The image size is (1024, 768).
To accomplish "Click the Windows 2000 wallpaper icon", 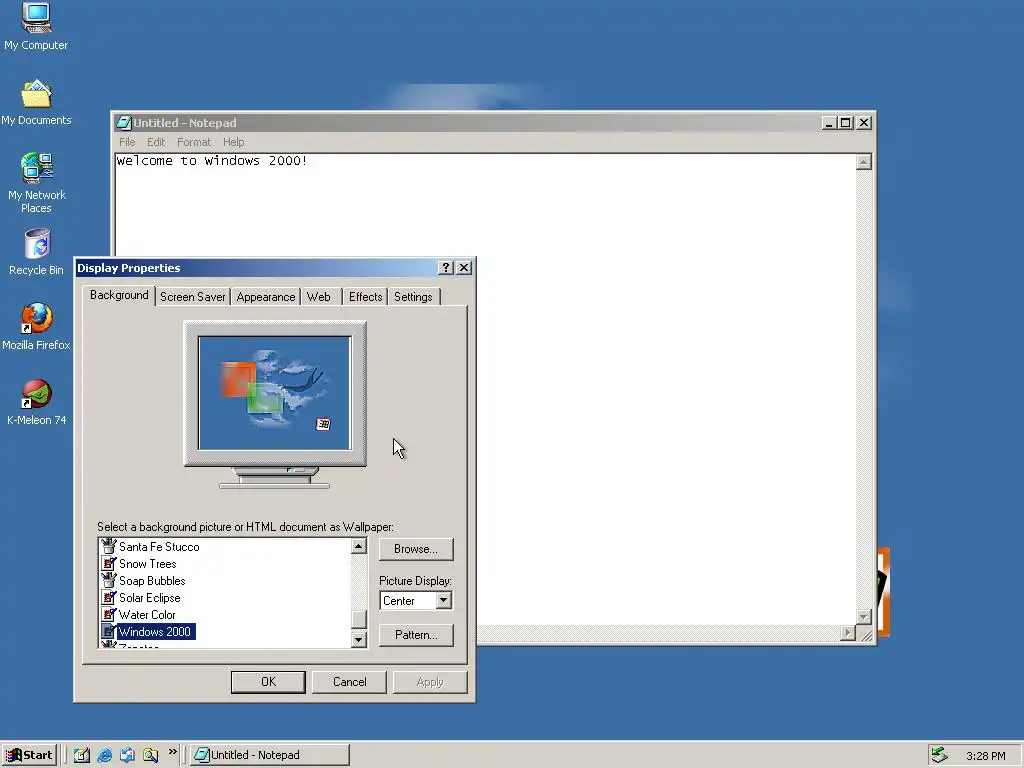I will coord(108,631).
